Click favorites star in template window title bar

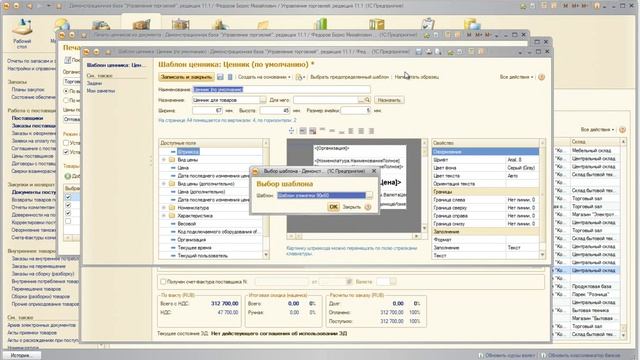click(108, 52)
